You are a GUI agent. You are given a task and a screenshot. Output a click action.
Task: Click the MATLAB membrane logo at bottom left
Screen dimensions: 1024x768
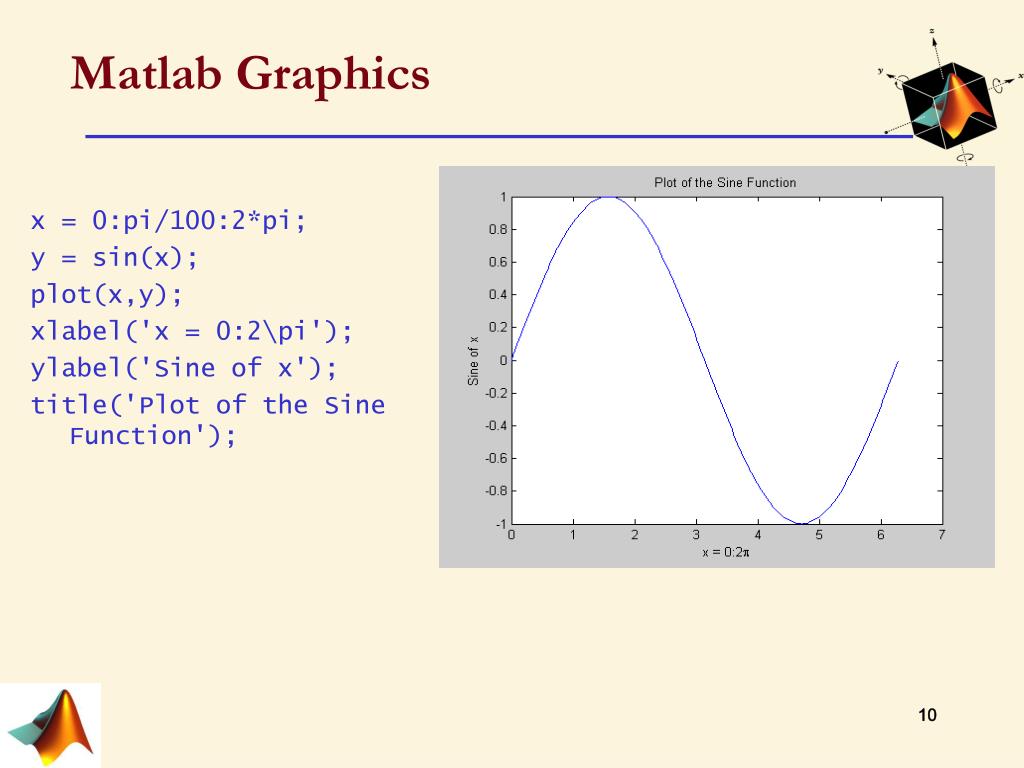point(51,726)
